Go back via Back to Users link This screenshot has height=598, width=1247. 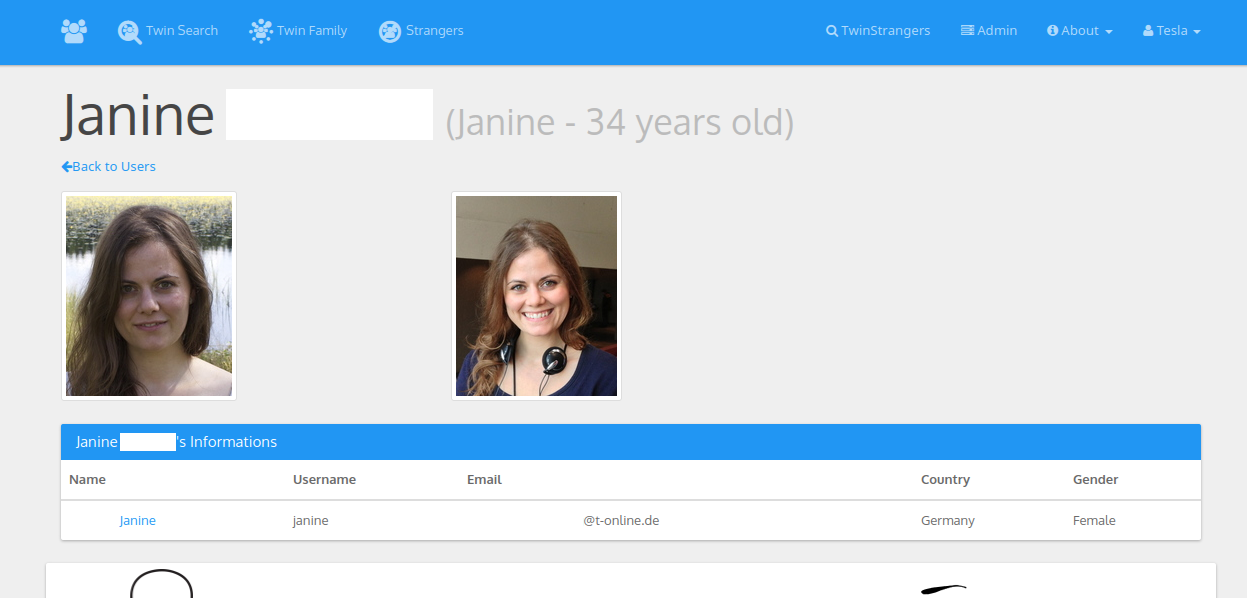(108, 166)
